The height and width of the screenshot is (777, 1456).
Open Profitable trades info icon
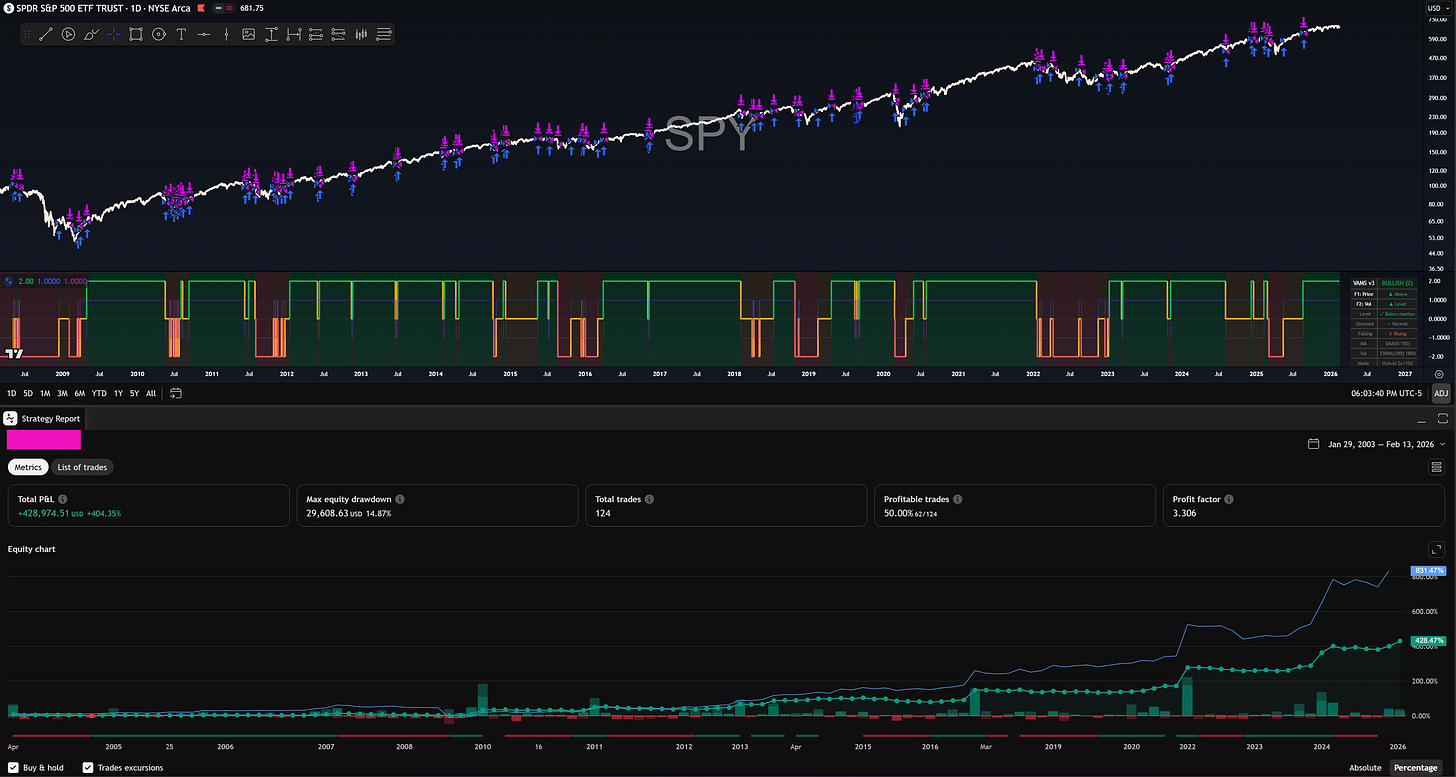click(x=956, y=499)
